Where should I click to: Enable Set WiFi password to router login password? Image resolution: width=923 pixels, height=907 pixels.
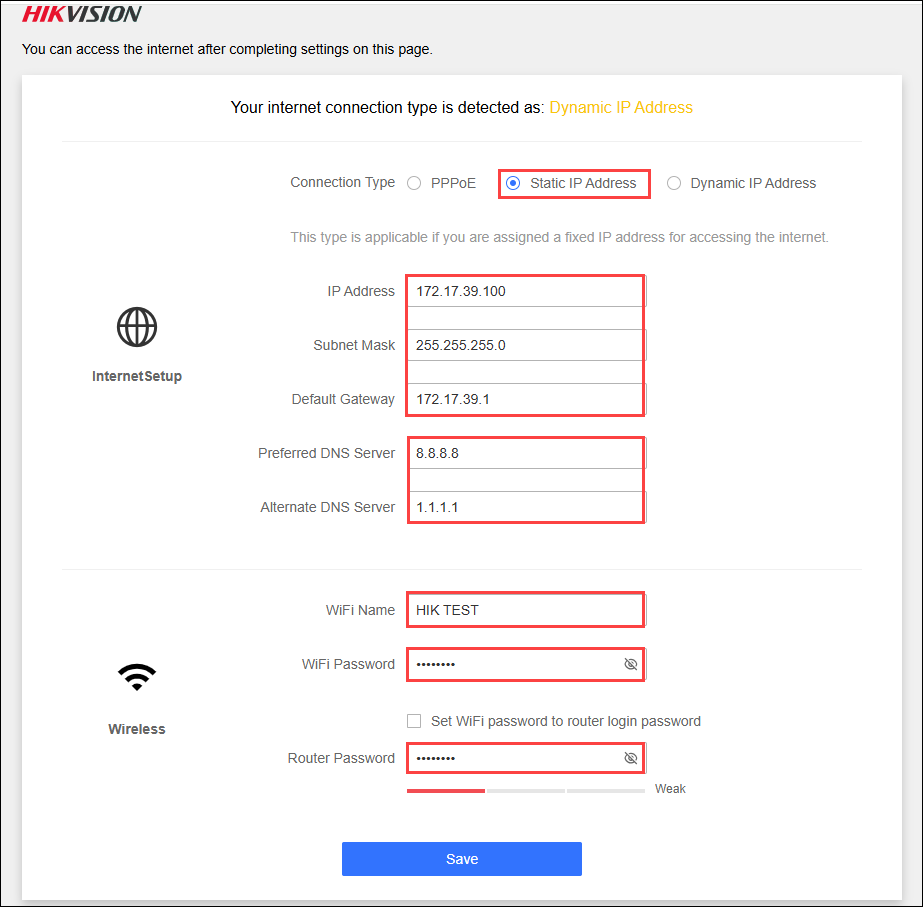click(414, 721)
